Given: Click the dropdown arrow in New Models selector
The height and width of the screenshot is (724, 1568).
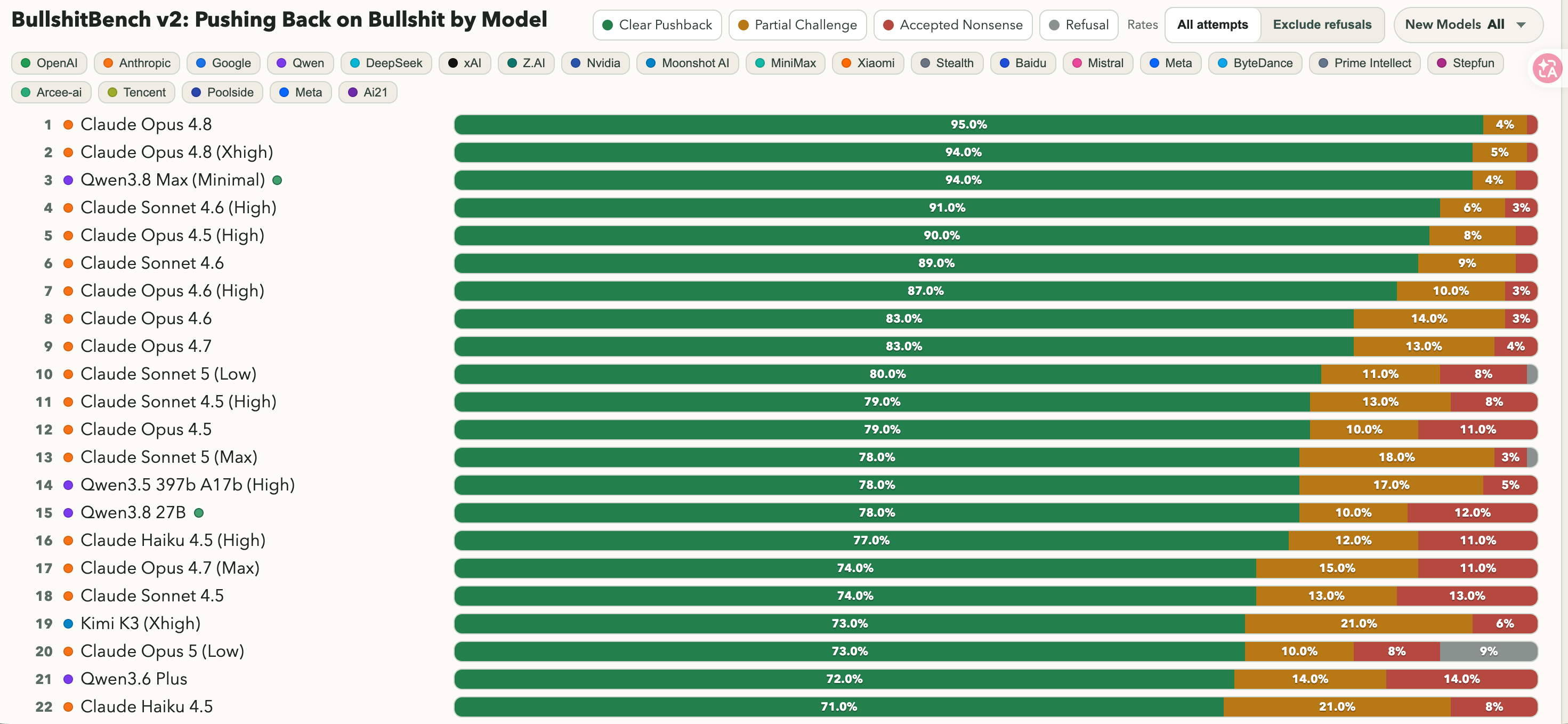Looking at the screenshot, I should pyautogui.click(x=1521, y=26).
